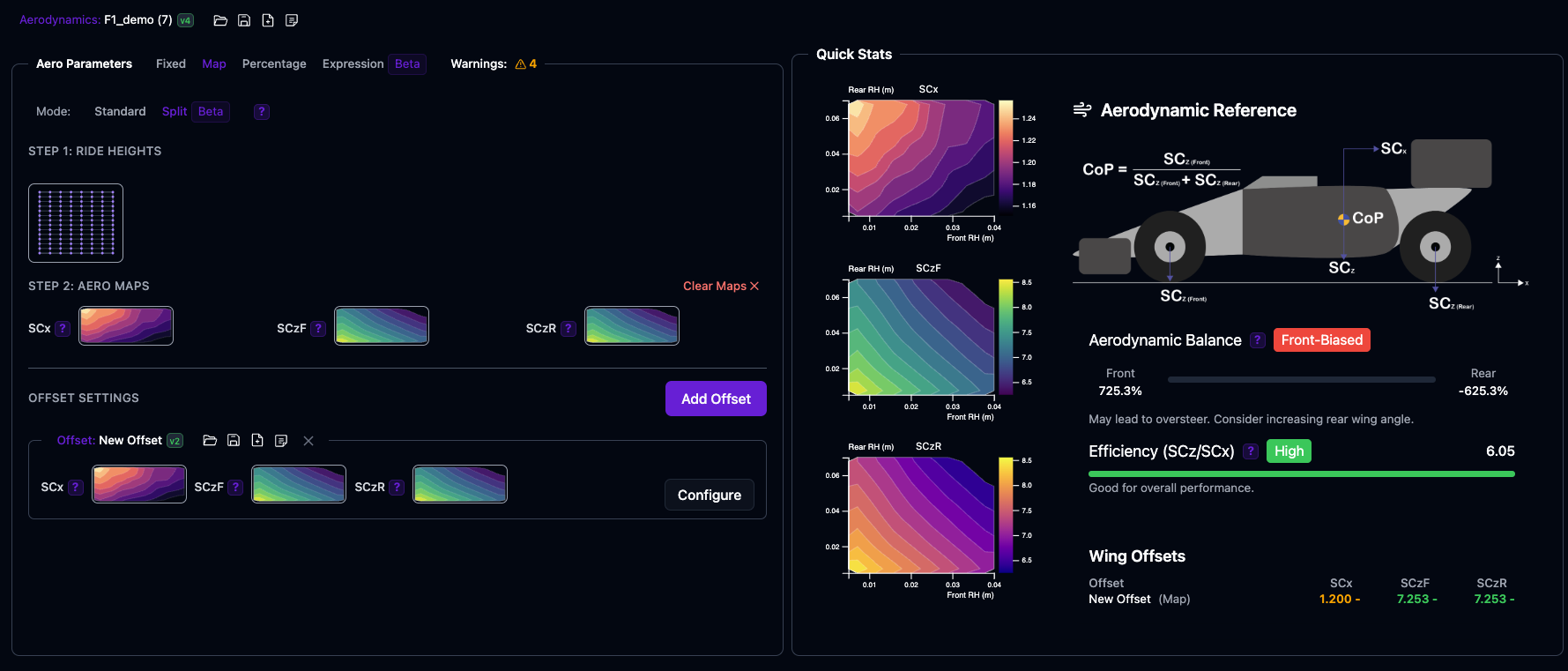1568x671 pixels.
Task: Open the Step 2 SCzR map thumbnail
Action: pyautogui.click(x=632, y=326)
